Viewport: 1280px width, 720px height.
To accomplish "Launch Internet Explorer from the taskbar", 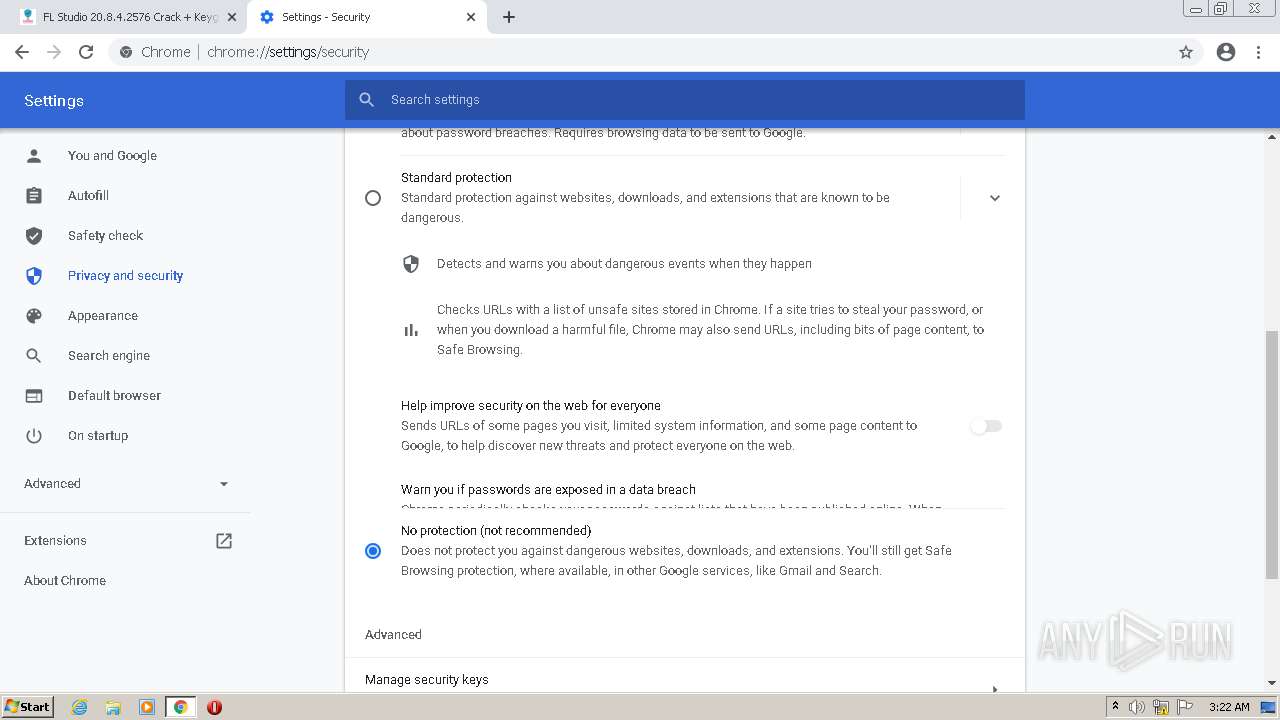I will pos(80,707).
